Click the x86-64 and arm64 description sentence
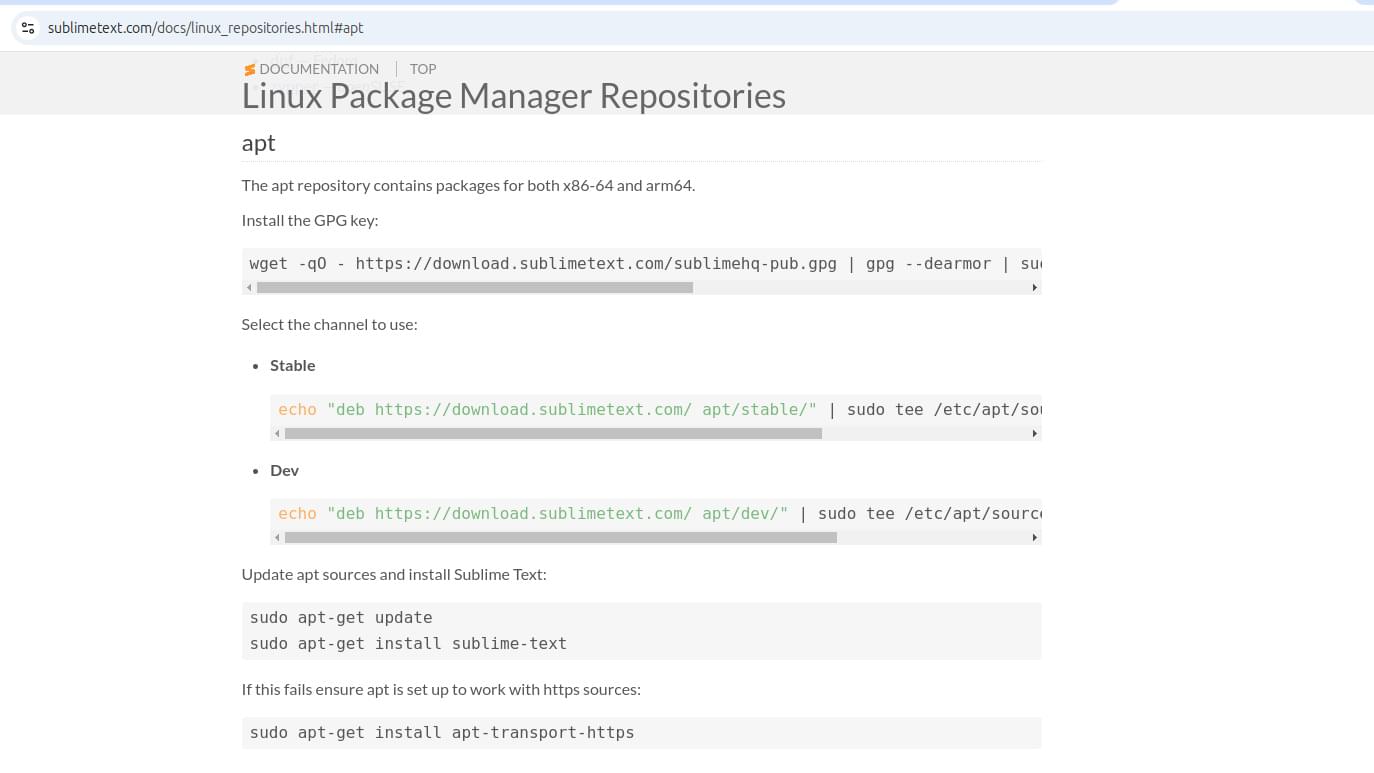Viewport: 1374px width, 773px height. point(468,185)
